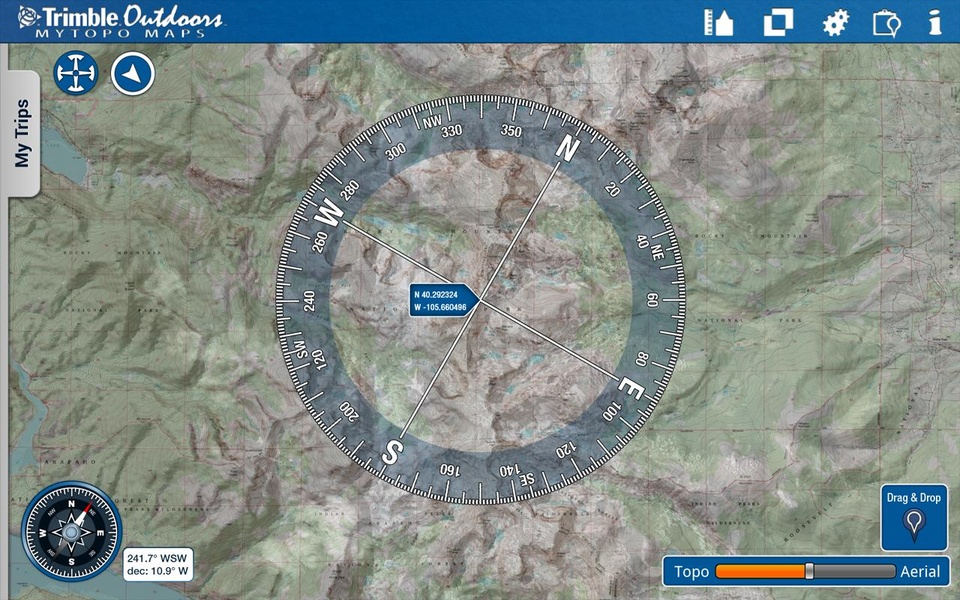The width and height of the screenshot is (960, 600).
Task: Click the 160 degree marking on the compass
Action: (449, 470)
